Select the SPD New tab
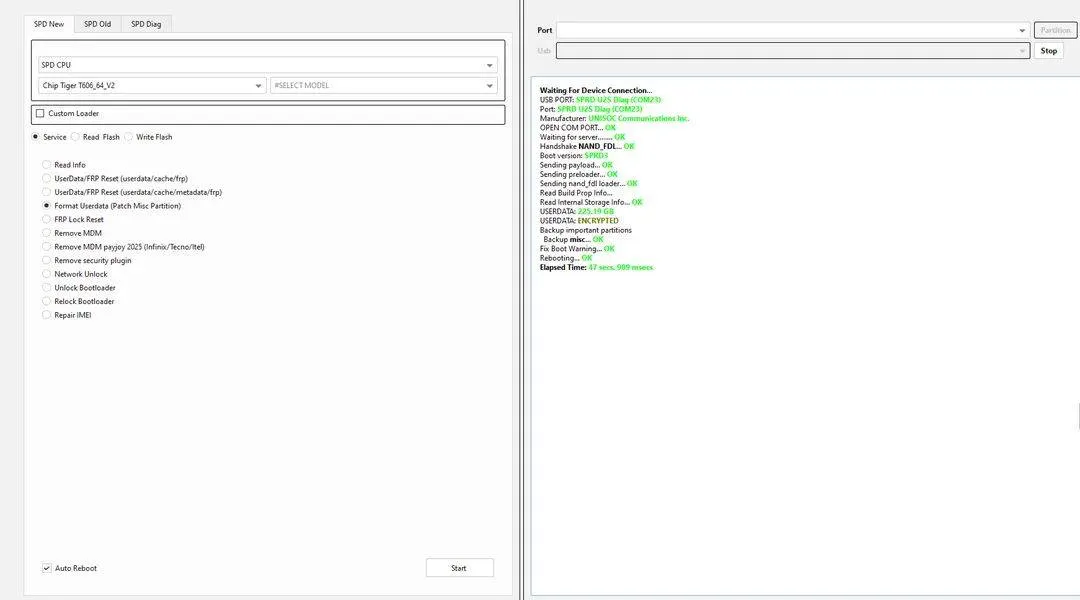The image size is (1080, 600). coord(49,24)
